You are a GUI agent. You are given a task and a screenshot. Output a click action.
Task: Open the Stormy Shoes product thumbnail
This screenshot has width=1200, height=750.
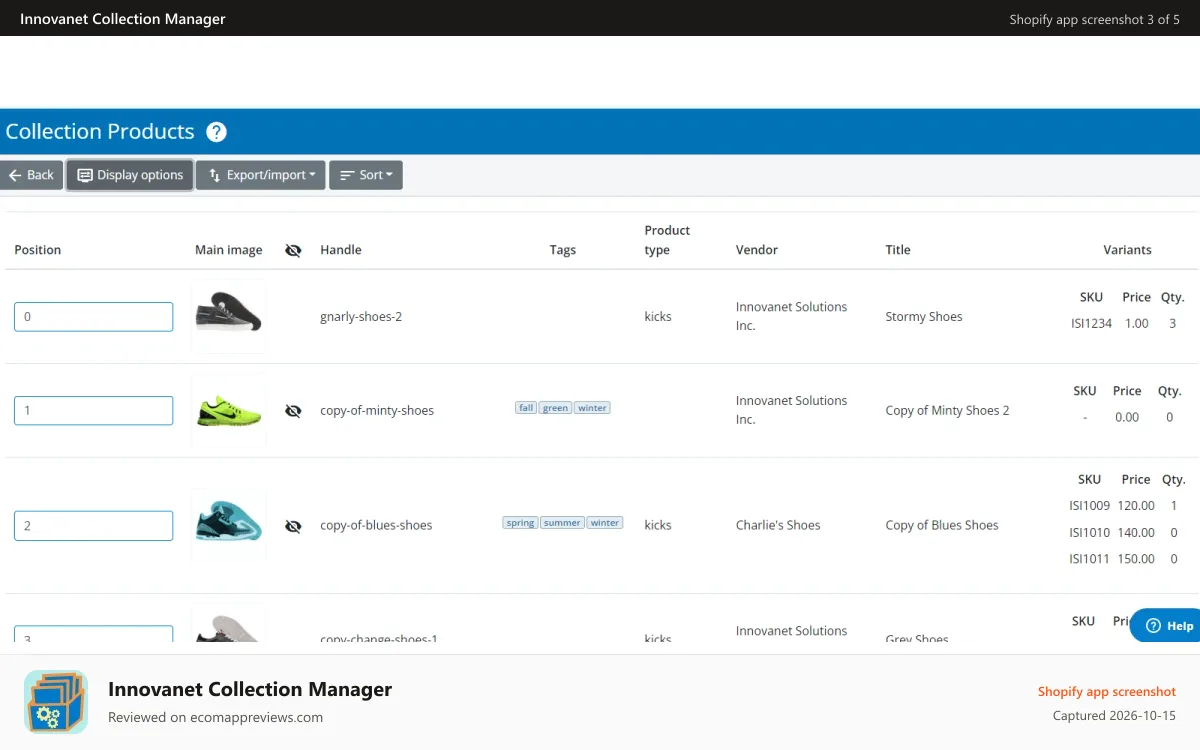pos(228,316)
